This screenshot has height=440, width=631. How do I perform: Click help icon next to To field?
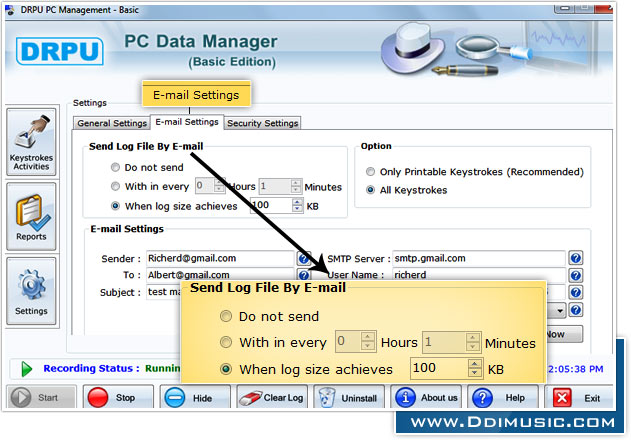(x=304, y=275)
